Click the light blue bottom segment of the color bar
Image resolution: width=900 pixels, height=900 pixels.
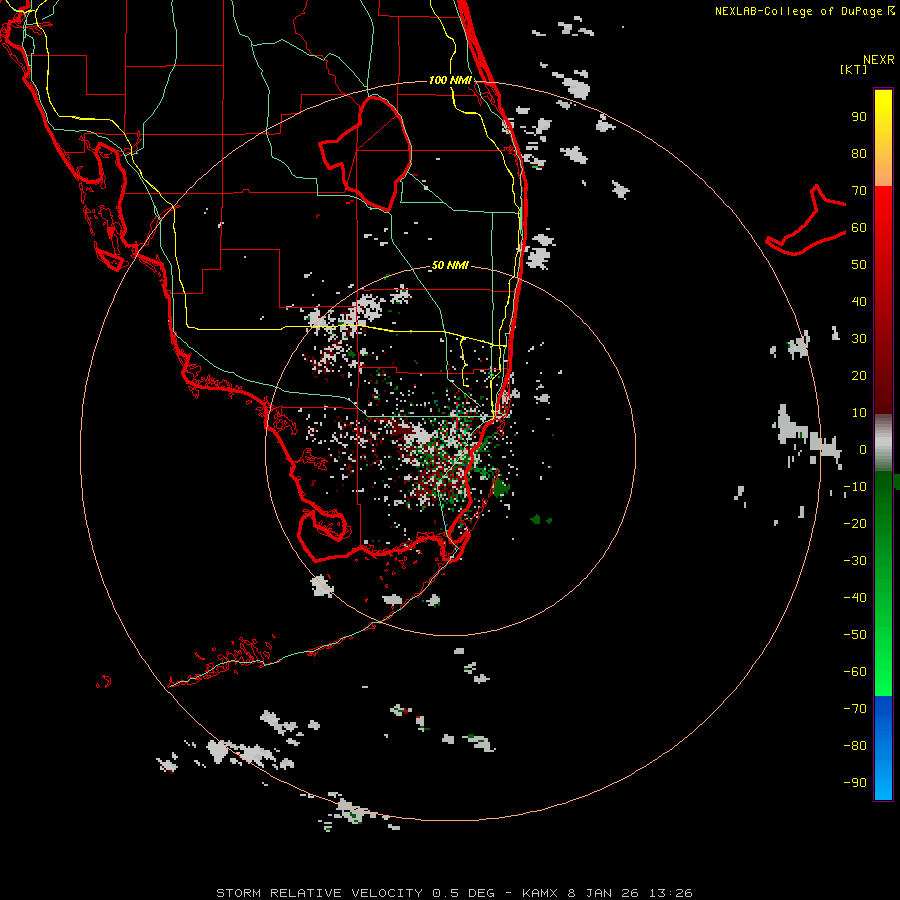point(883,781)
